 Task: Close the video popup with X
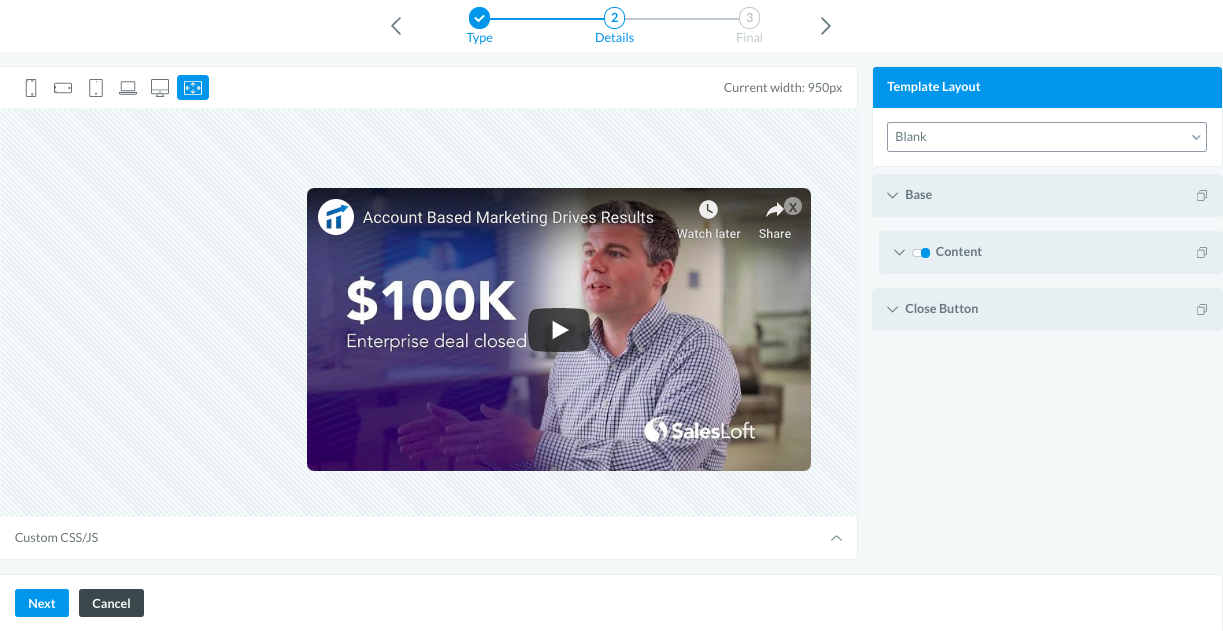coord(792,207)
